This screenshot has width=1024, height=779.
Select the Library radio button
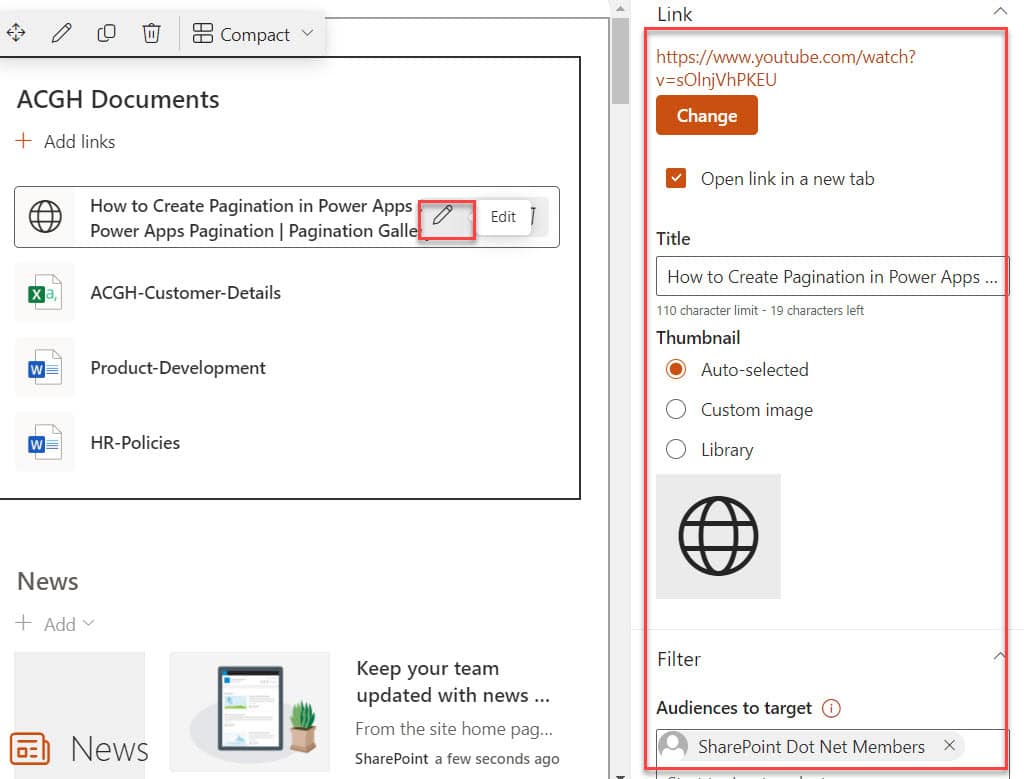coord(676,449)
